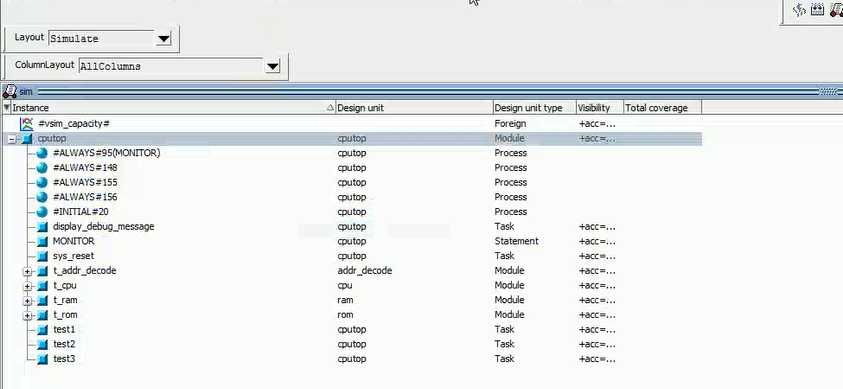The image size is (843, 389).
Task: Click the module icon beside t_ram
Action: point(42,300)
